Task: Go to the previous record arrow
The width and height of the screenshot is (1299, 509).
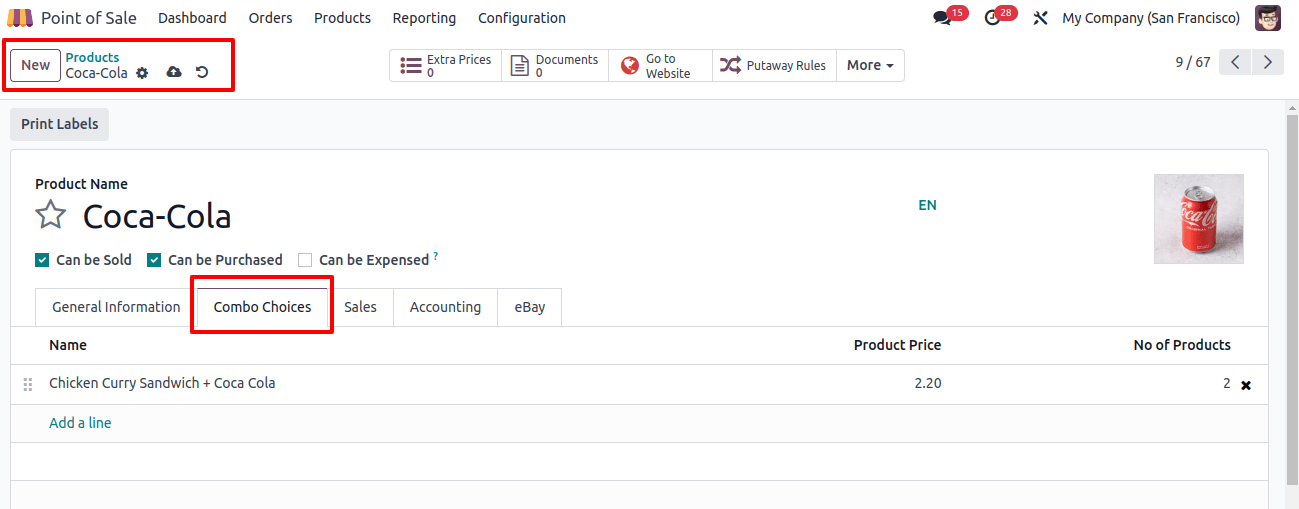Action: (1236, 62)
